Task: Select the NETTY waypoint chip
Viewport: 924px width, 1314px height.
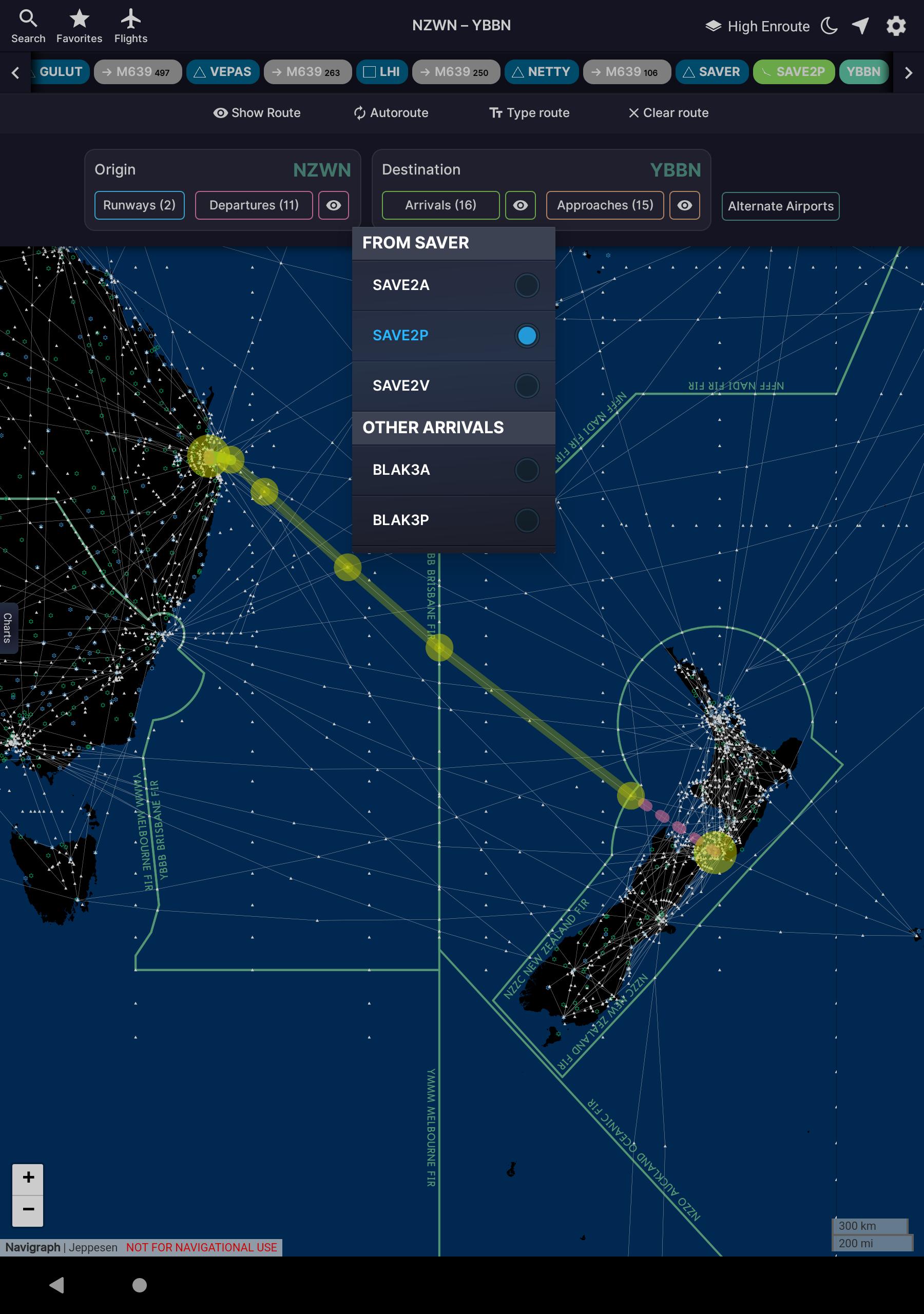Action: click(542, 71)
